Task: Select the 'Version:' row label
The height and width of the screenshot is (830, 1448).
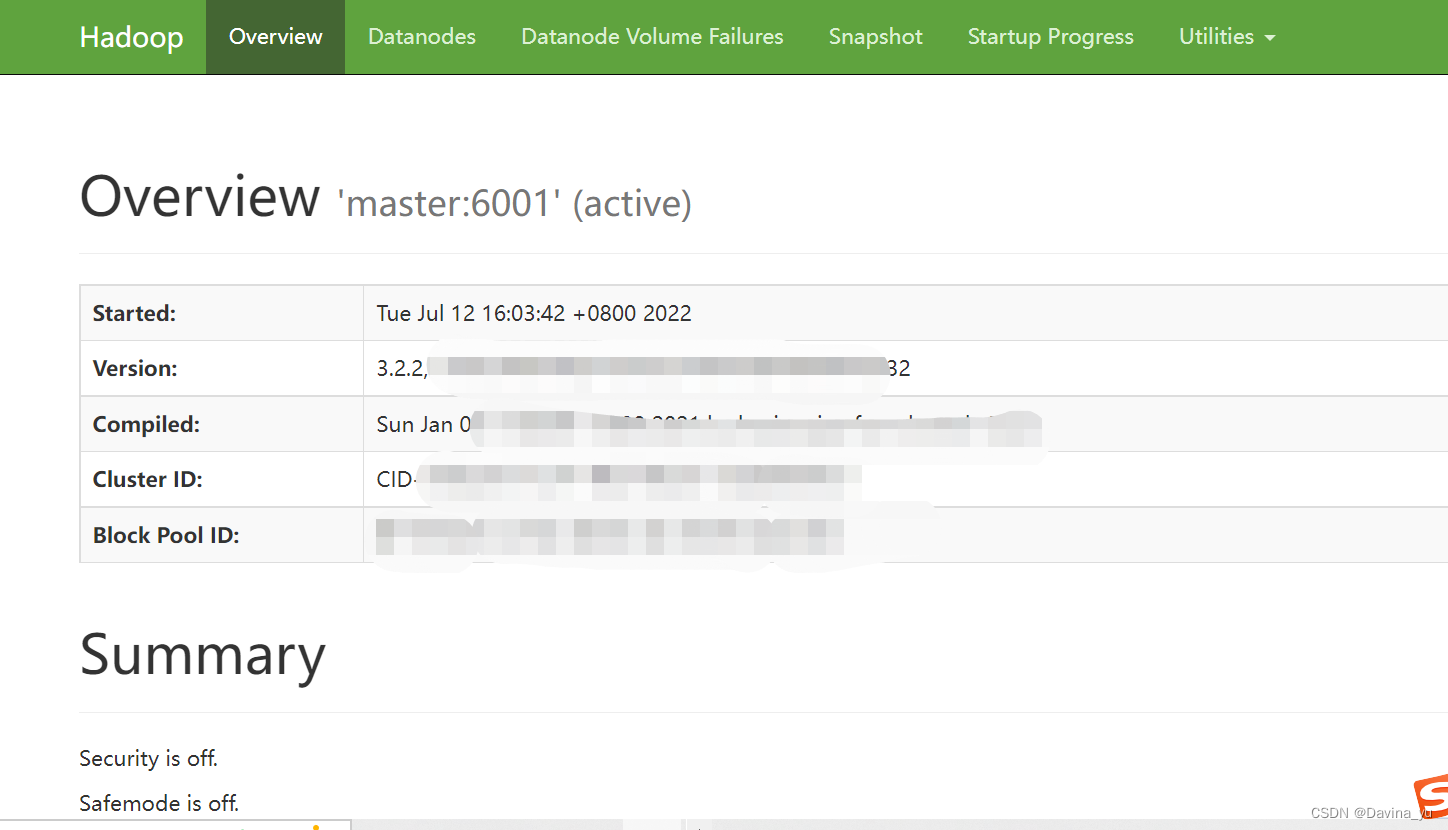Action: click(135, 368)
